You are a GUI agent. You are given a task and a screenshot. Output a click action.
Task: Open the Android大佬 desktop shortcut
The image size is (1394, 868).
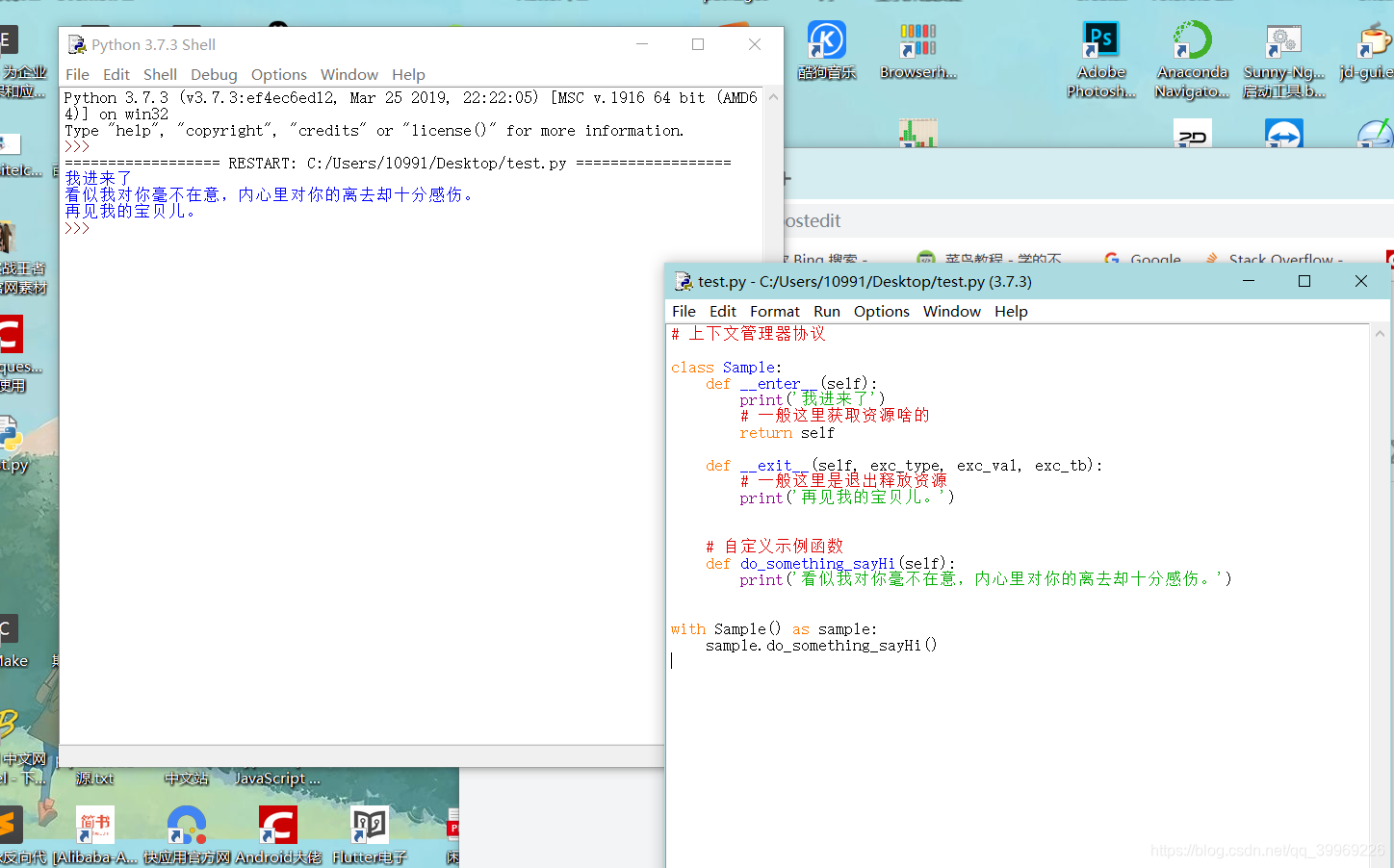click(277, 826)
